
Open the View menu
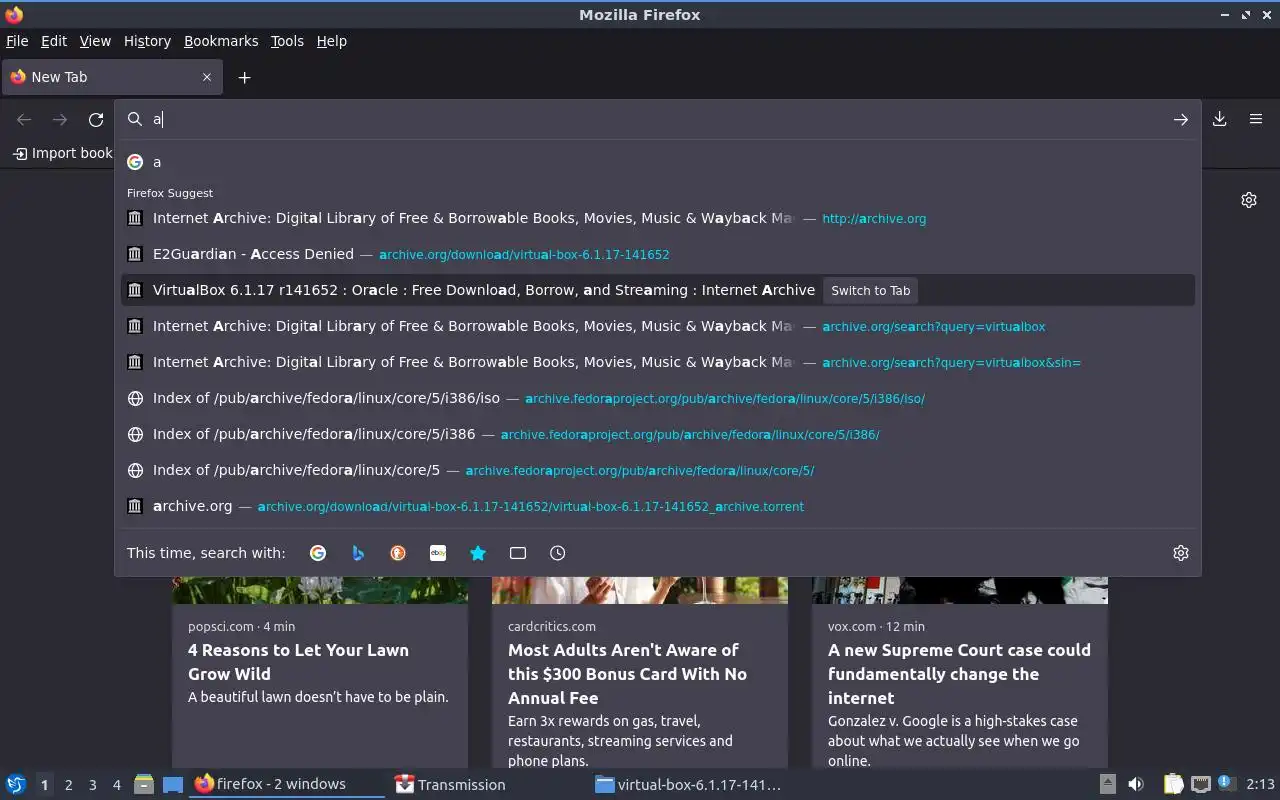coord(95,41)
